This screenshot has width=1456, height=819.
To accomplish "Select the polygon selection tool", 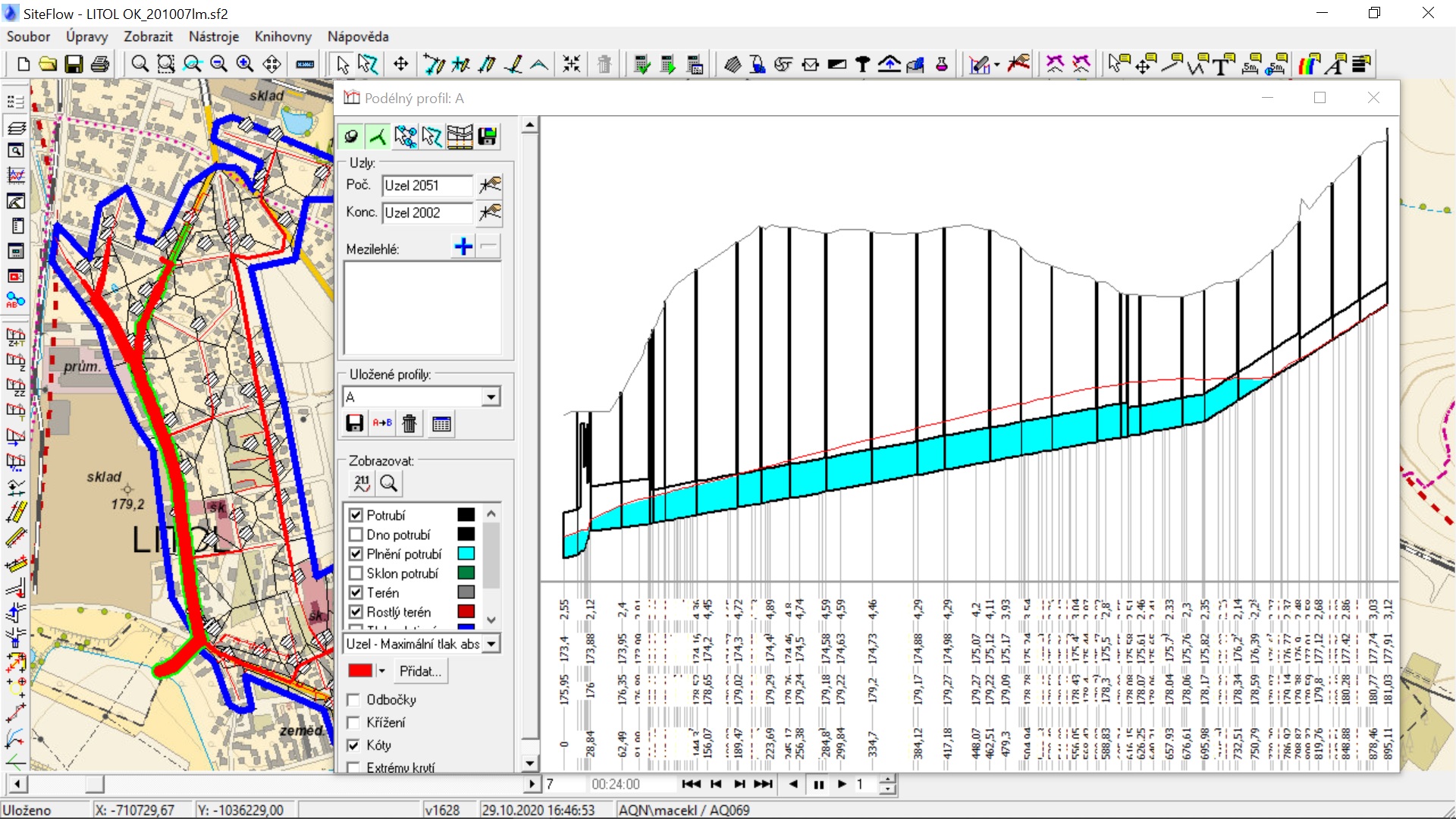I will (369, 64).
